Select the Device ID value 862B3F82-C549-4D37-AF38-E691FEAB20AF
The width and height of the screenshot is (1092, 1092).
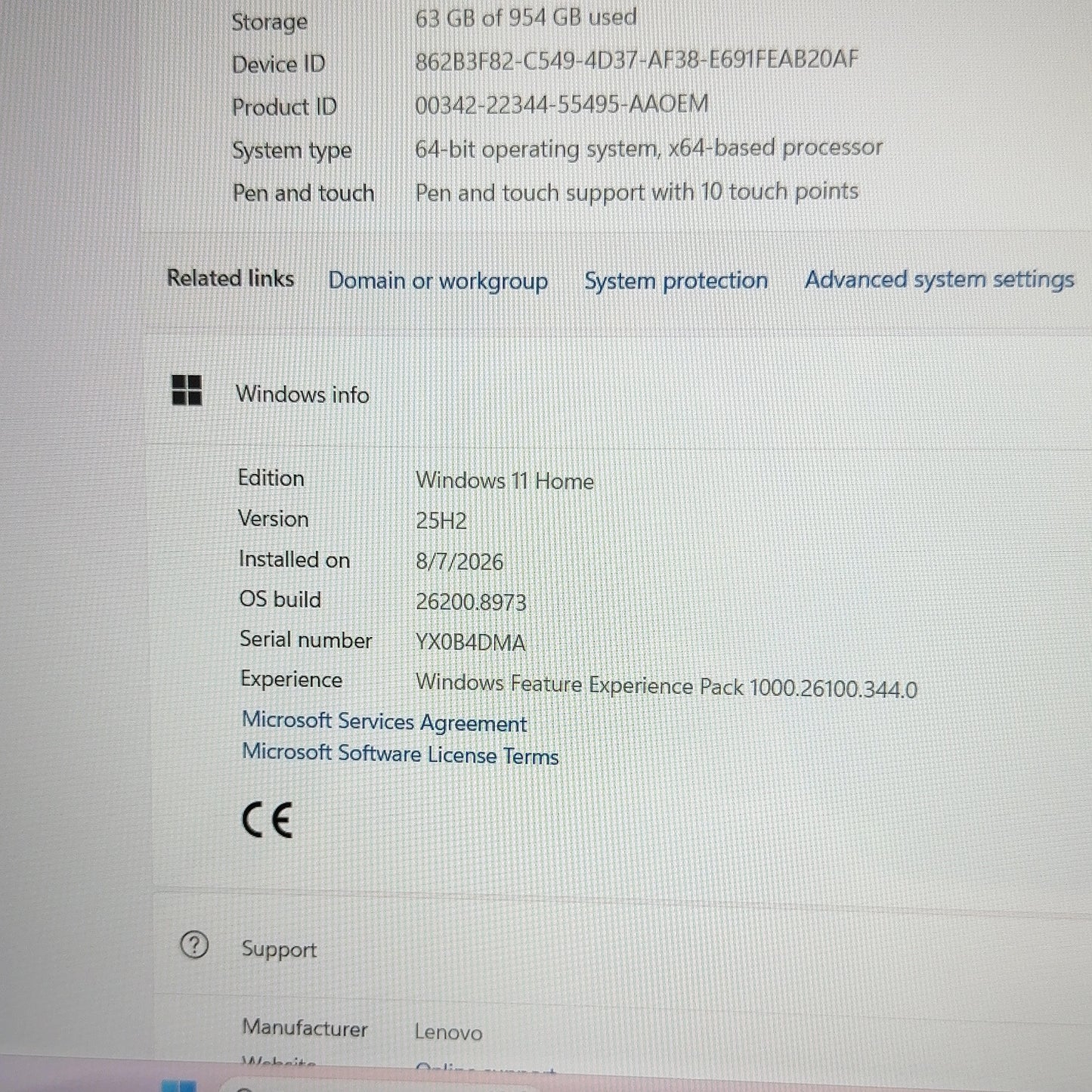point(636,60)
